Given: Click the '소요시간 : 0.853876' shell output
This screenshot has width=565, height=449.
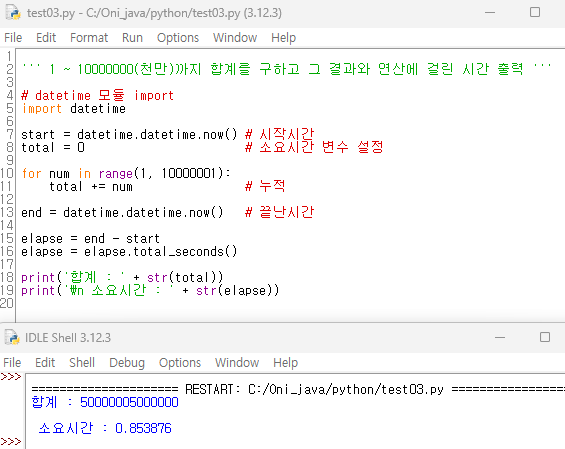Looking at the screenshot, I should (x=105, y=428).
